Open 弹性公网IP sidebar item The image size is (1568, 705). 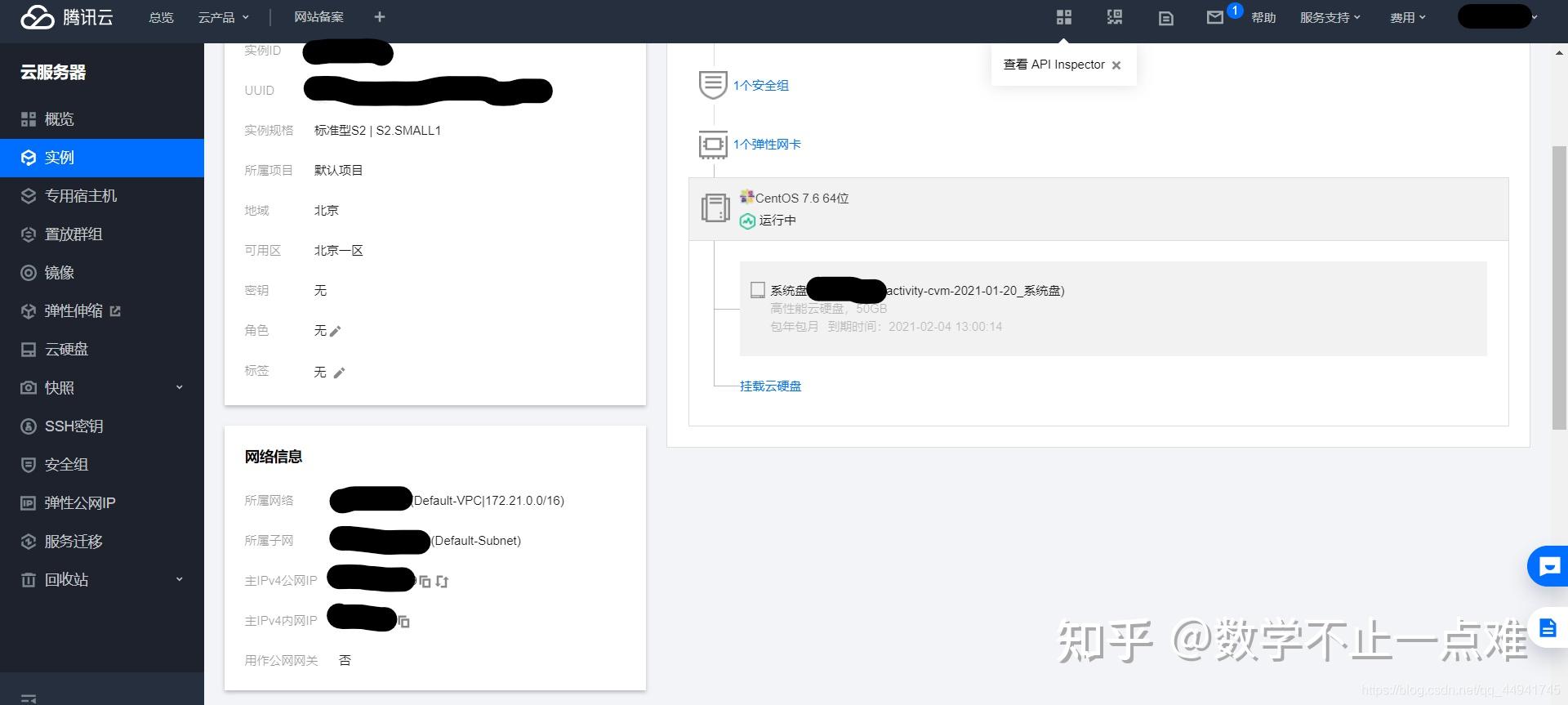[x=102, y=503]
